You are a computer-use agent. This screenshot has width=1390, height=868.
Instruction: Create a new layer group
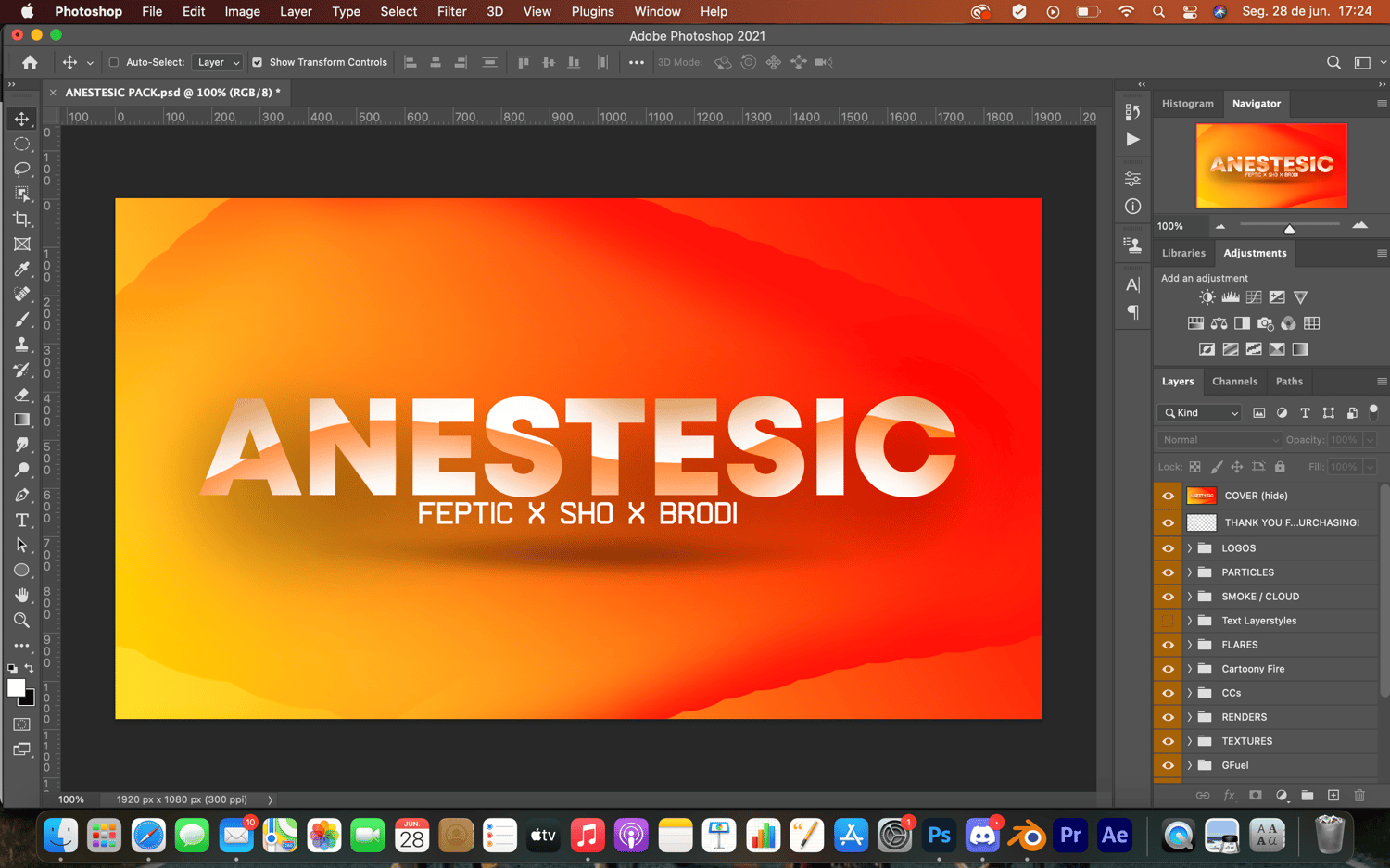pyautogui.click(x=1308, y=795)
